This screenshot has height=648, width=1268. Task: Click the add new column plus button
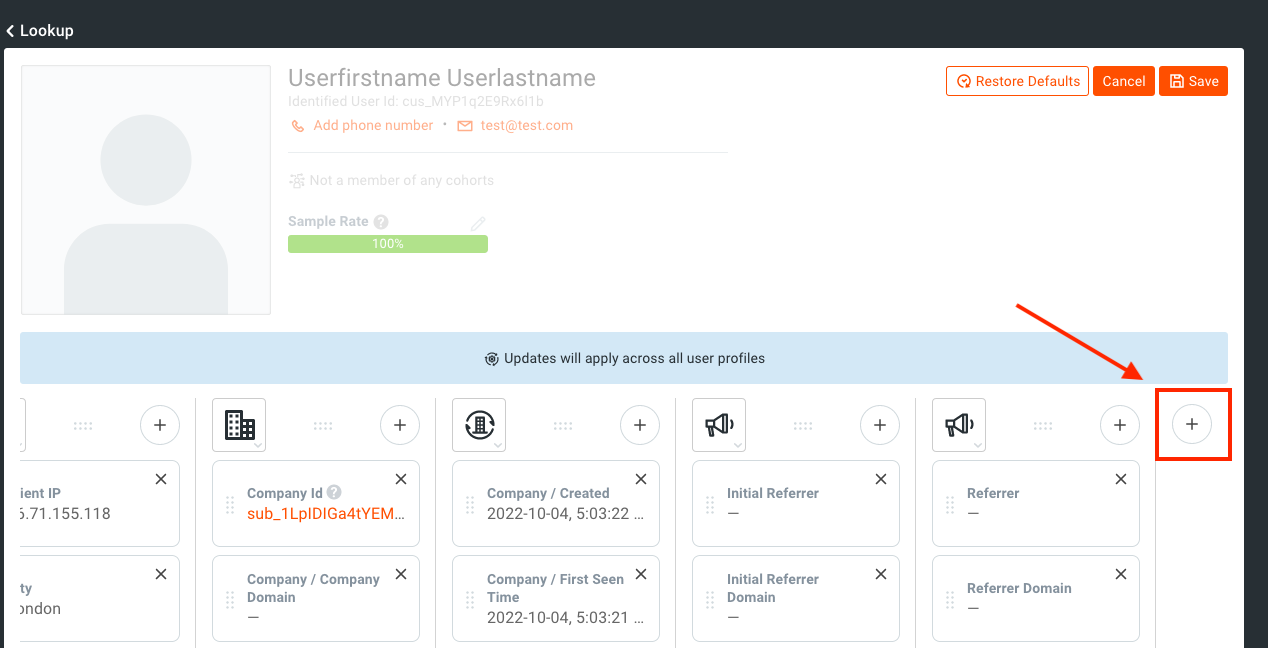tap(1191, 425)
